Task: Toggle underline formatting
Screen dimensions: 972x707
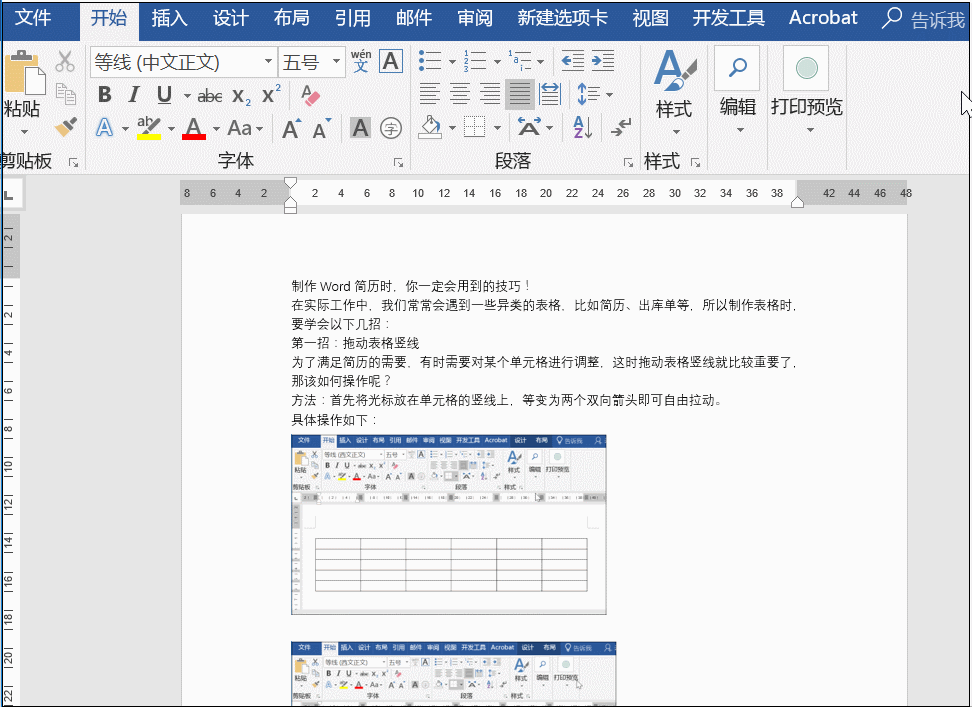Action: pos(164,95)
